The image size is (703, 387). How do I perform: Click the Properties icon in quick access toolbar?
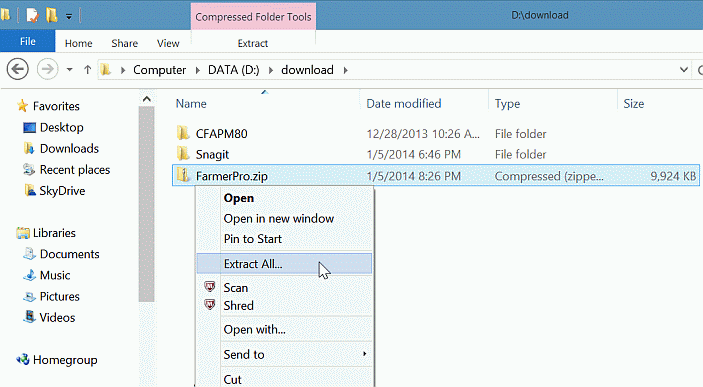(32, 15)
